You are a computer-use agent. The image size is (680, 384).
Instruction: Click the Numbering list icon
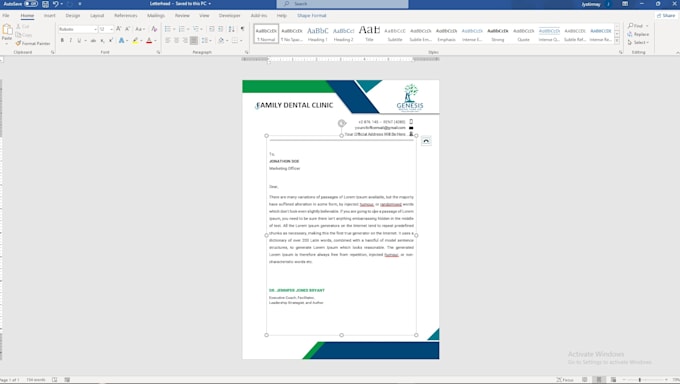tap(182, 29)
